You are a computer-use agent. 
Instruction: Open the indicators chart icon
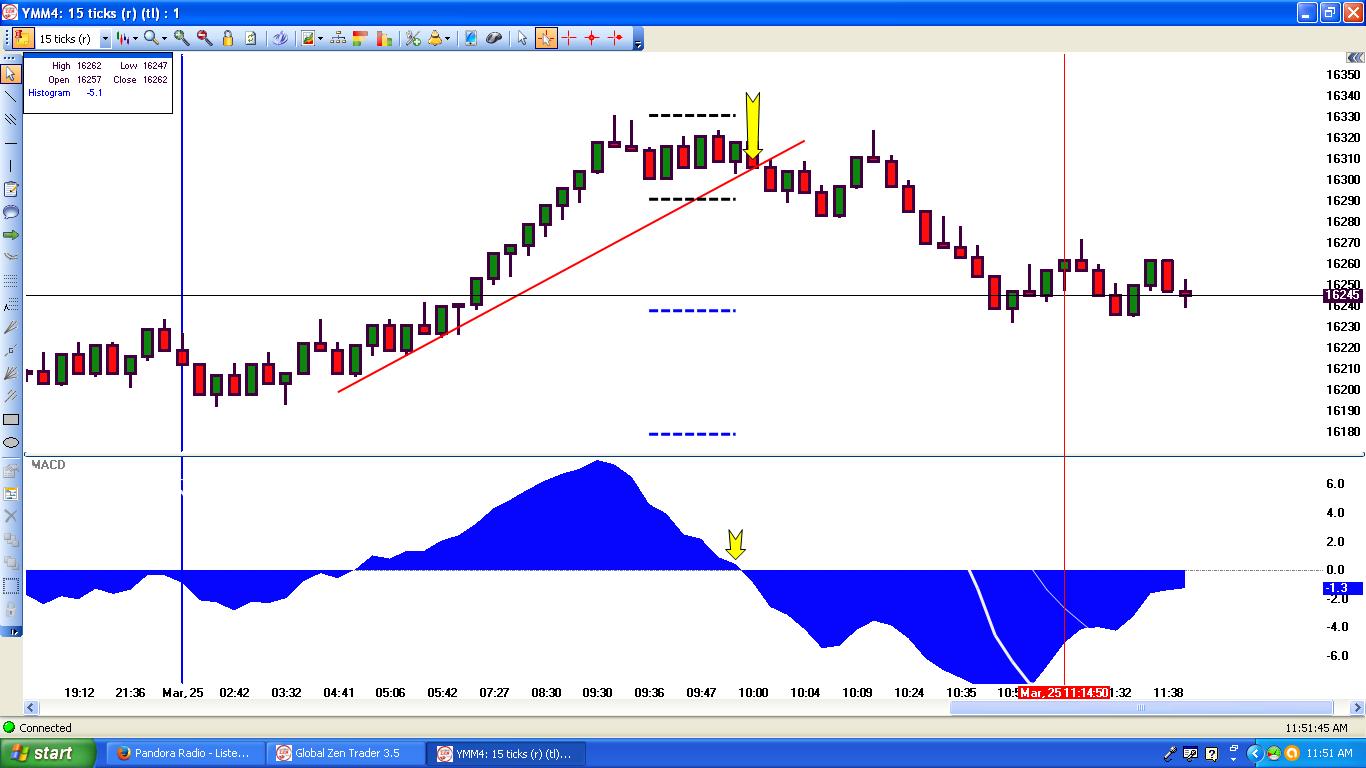(x=308, y=39)
